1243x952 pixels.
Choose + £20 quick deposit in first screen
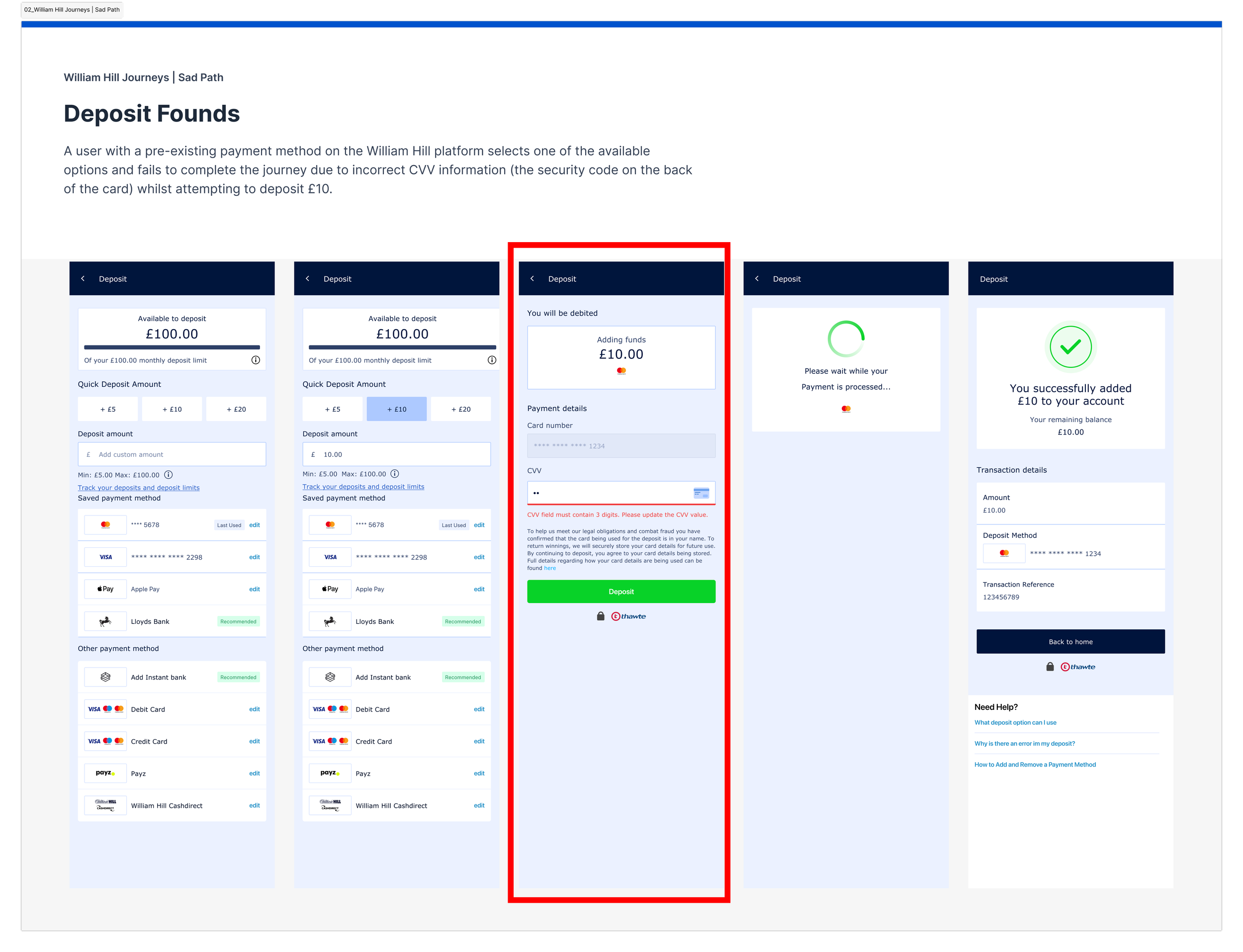click(x=236, y=409)
